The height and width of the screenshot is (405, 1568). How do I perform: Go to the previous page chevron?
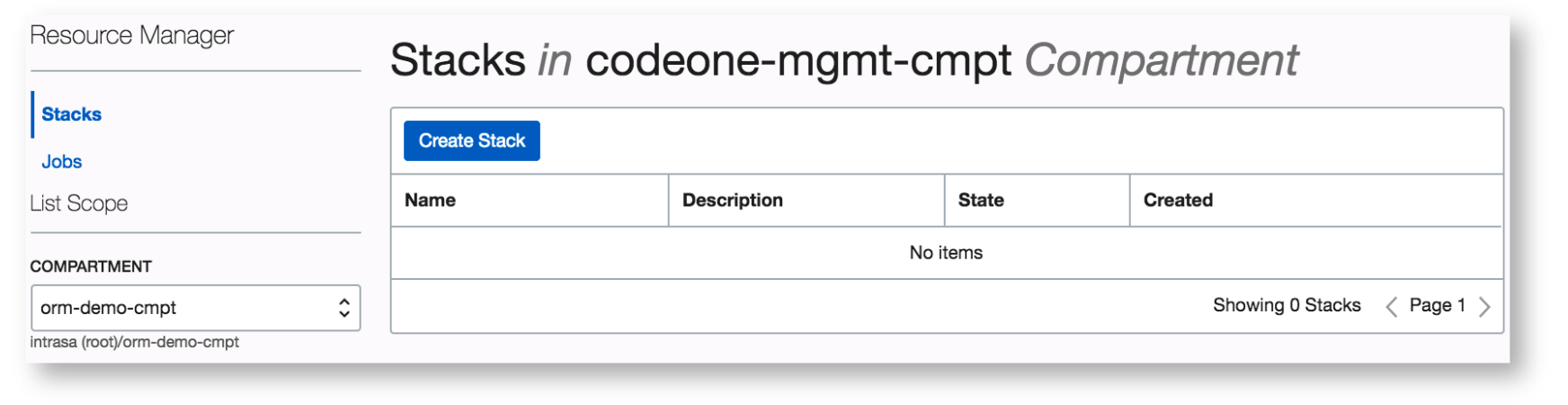tap(1391, 307)
